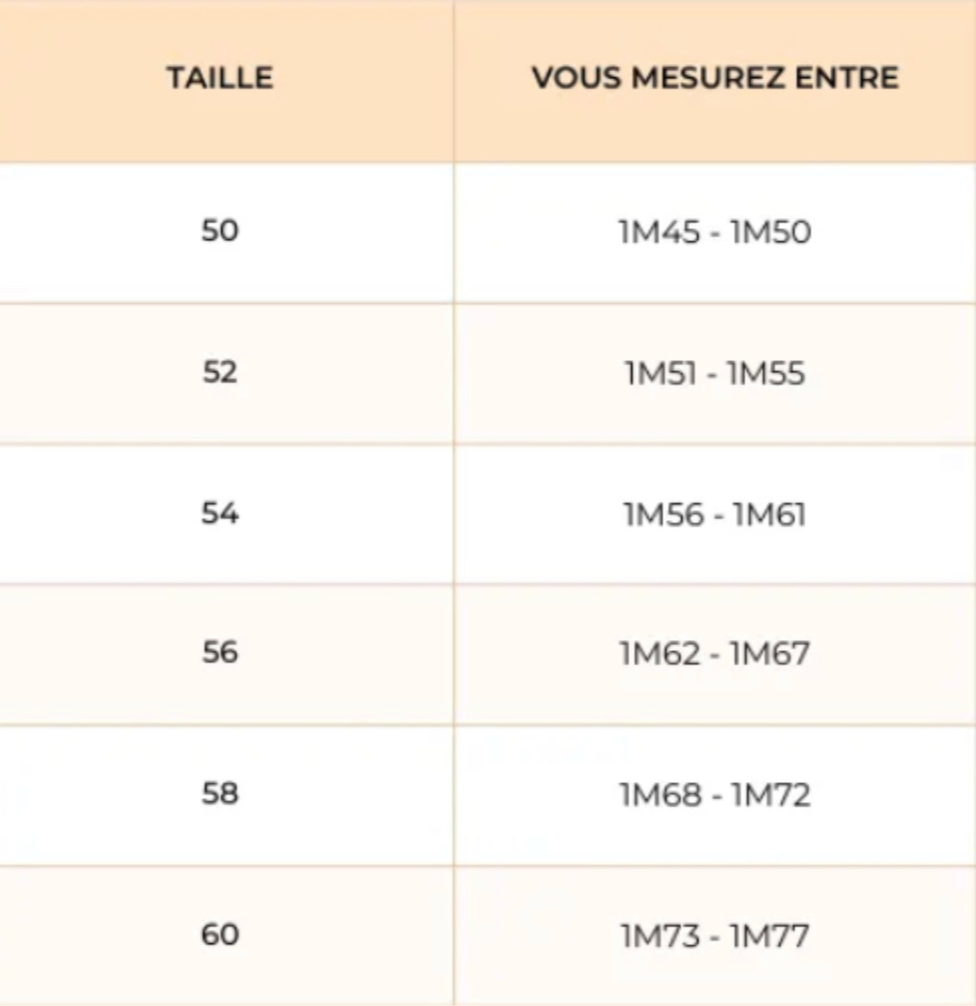Click the 1M62 value in size 56 row

660,654
